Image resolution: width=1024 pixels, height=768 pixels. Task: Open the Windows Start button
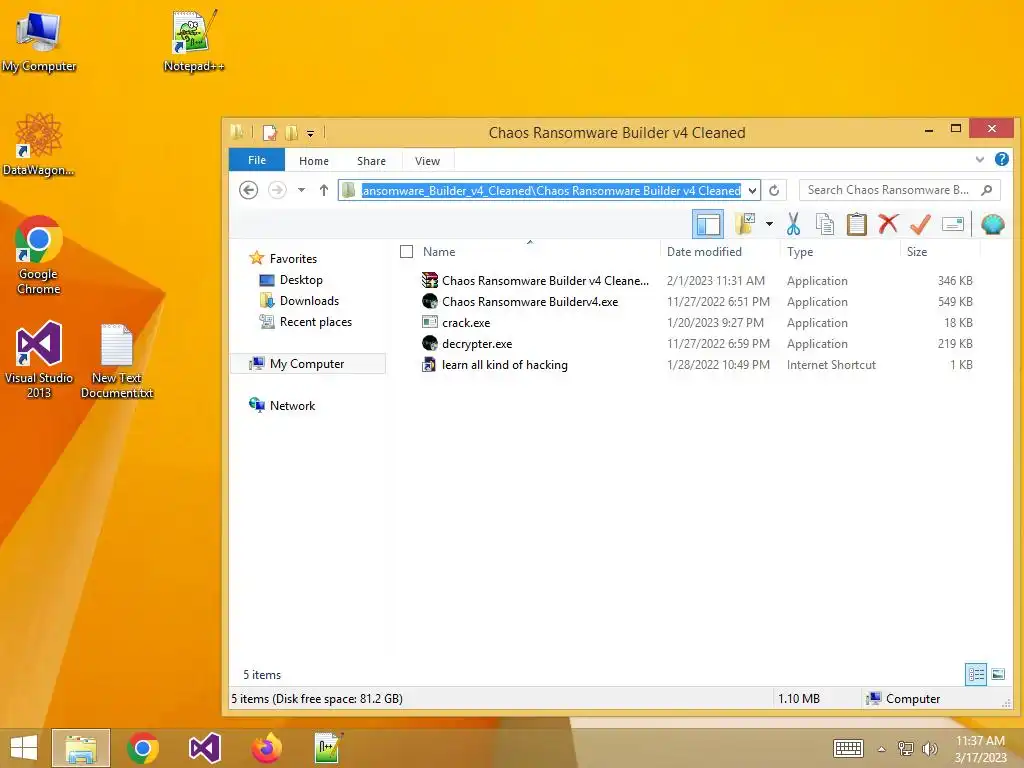click(24, 748)
